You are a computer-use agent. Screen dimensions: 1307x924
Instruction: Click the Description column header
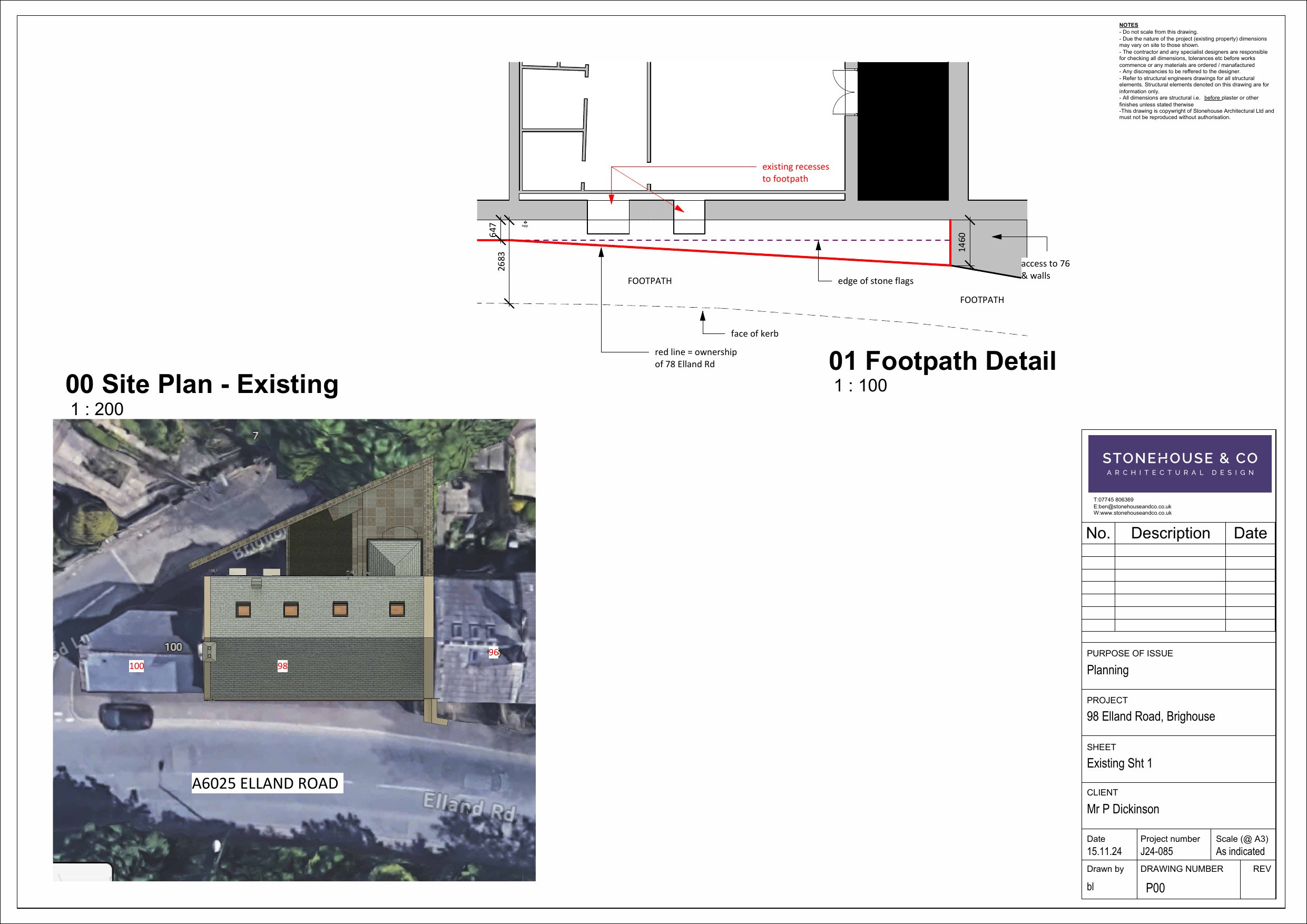click(1171, 533)
